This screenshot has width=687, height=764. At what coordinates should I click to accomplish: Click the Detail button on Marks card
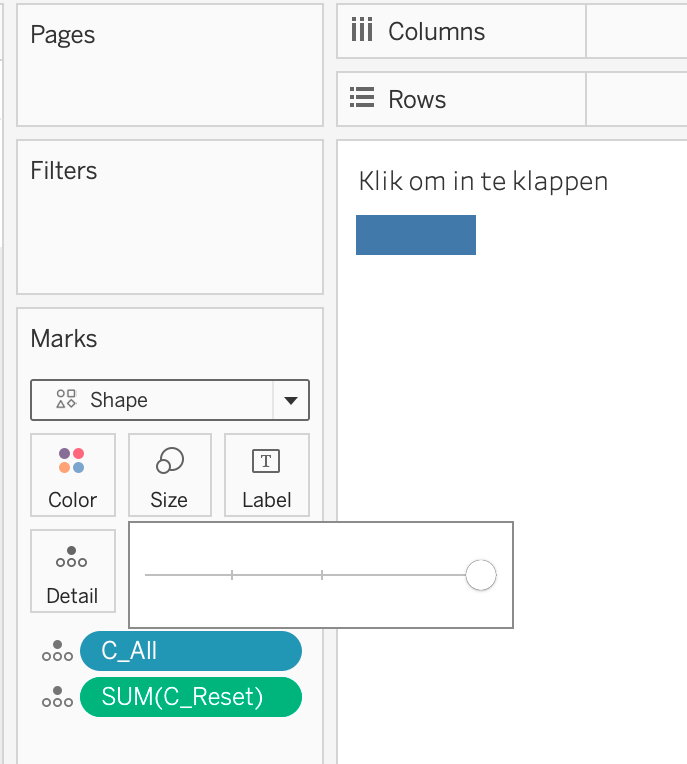72,570
